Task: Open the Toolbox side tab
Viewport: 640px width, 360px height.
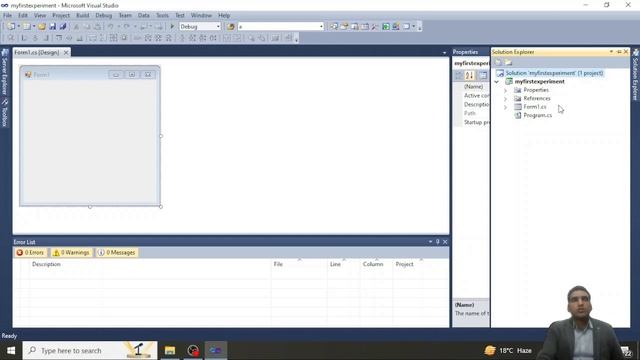Action: [4, 113]
